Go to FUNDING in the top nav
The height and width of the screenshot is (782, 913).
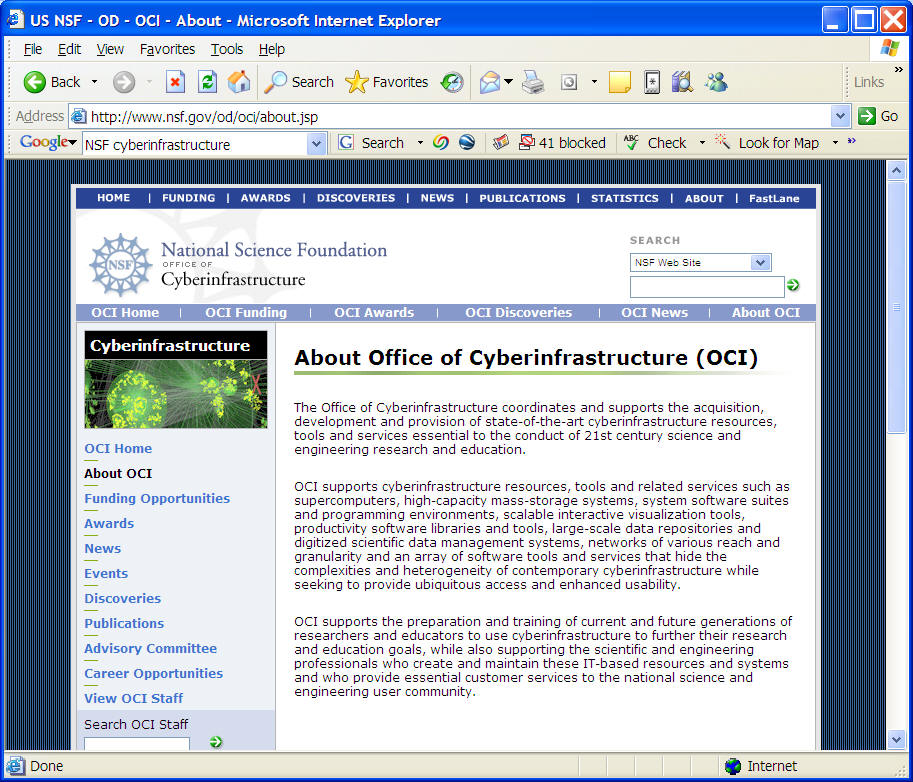click(x=189, y=198)
